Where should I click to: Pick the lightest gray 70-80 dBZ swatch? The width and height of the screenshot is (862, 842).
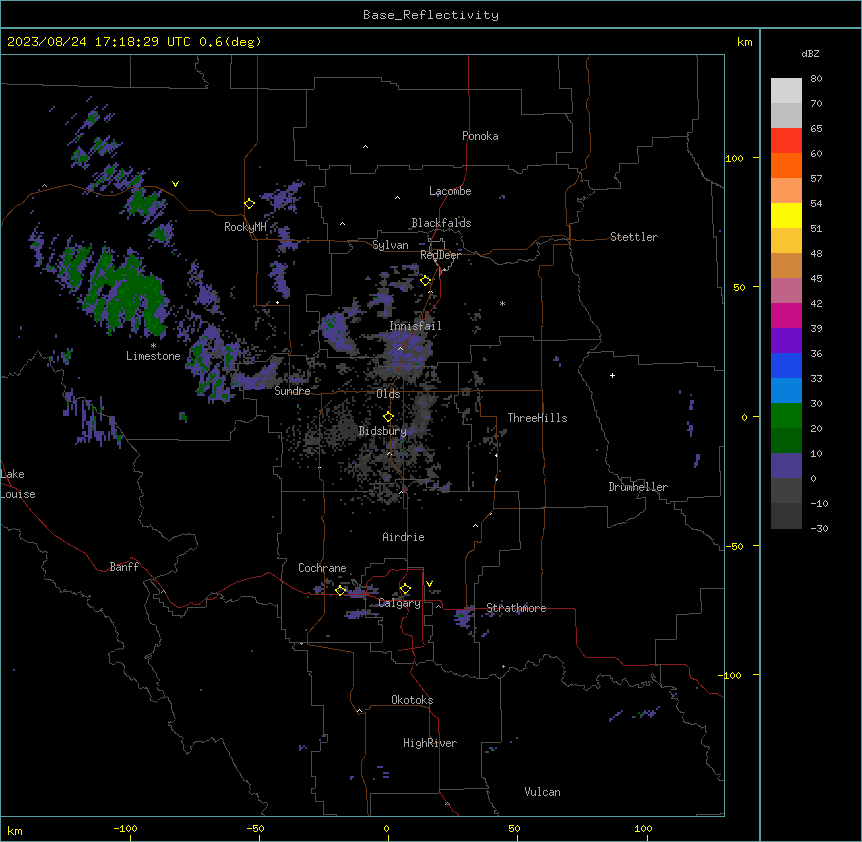click(x=786, y=91)
